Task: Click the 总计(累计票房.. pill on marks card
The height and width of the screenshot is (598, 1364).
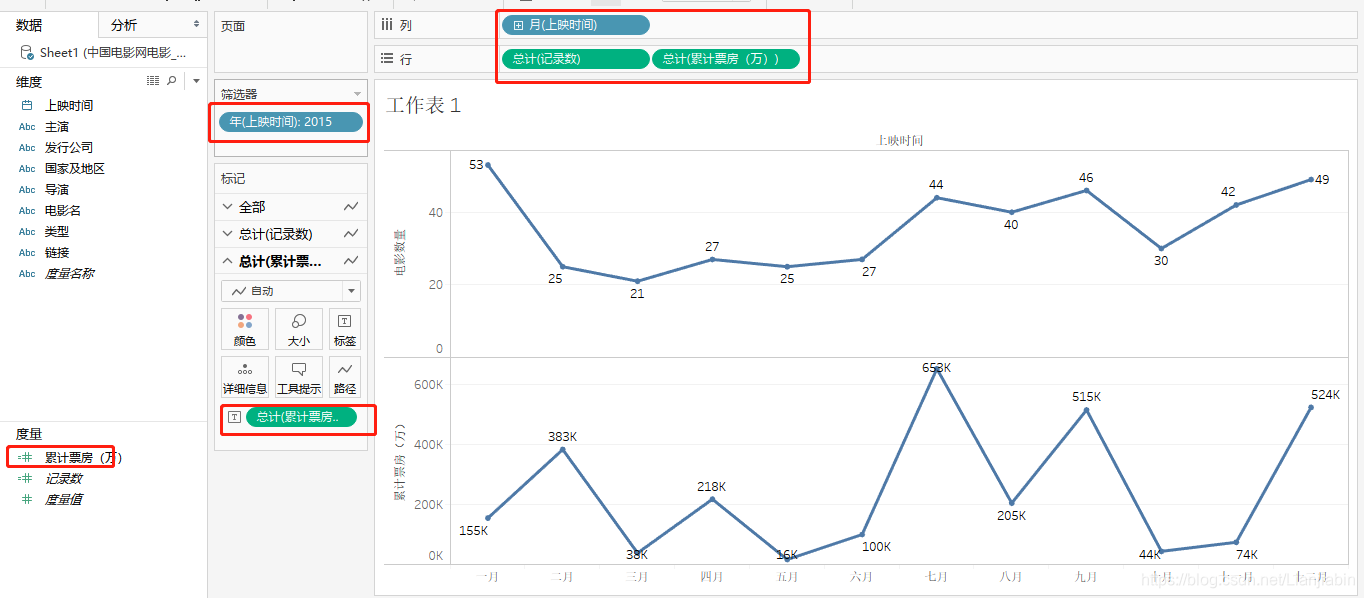Action: click(x=301, y=417)
